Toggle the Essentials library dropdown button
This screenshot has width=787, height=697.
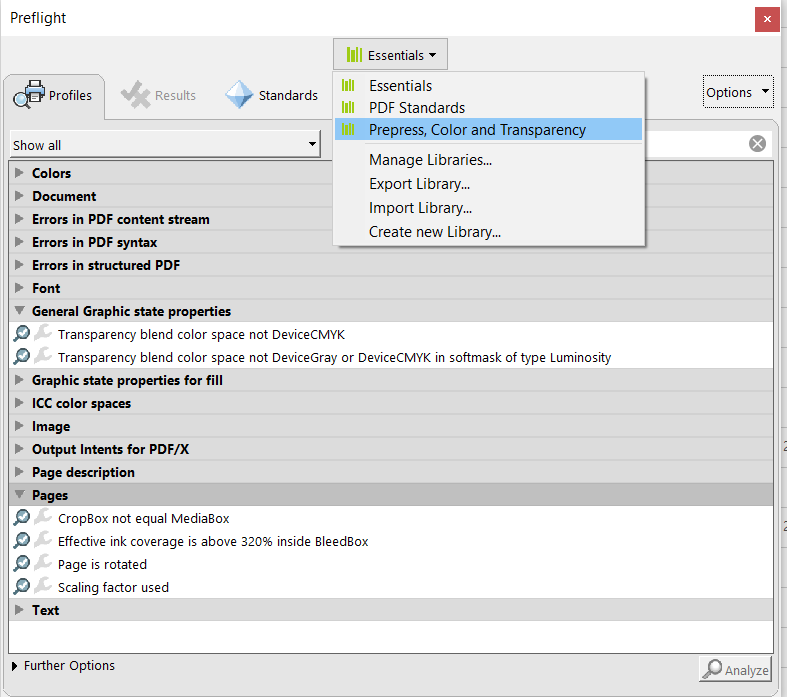click(x=390, y=55)
